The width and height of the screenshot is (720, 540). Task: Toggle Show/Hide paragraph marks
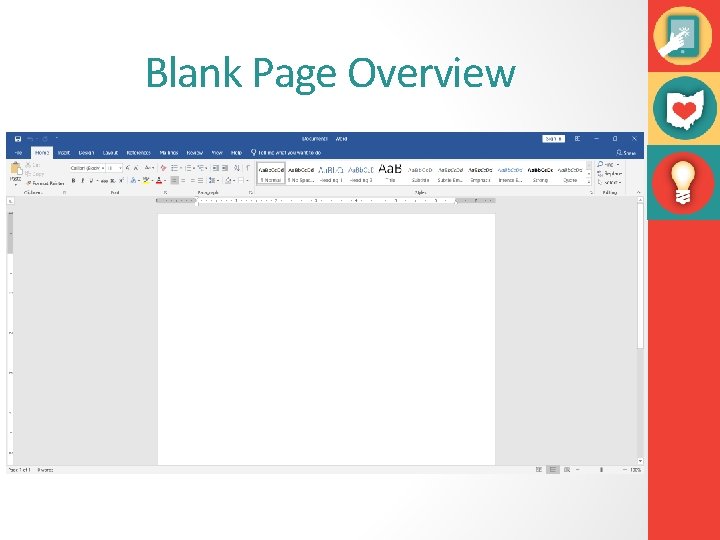pyautogui.click(x=248, y=168)
